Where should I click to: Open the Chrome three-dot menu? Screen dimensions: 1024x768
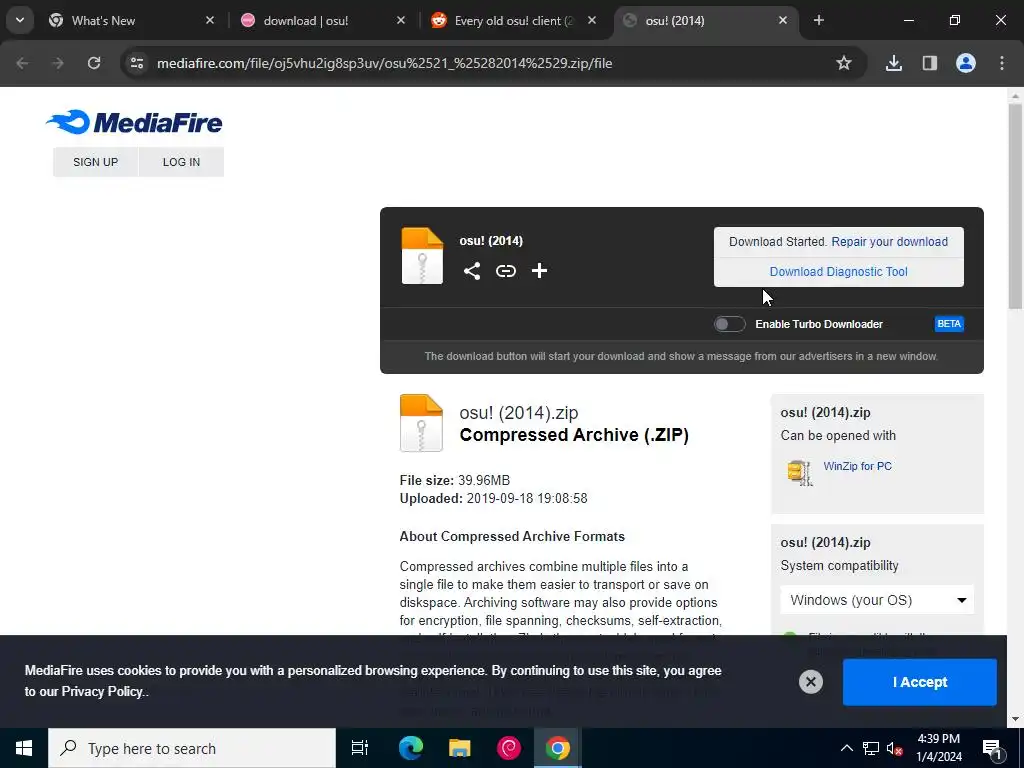(1002, 63)
